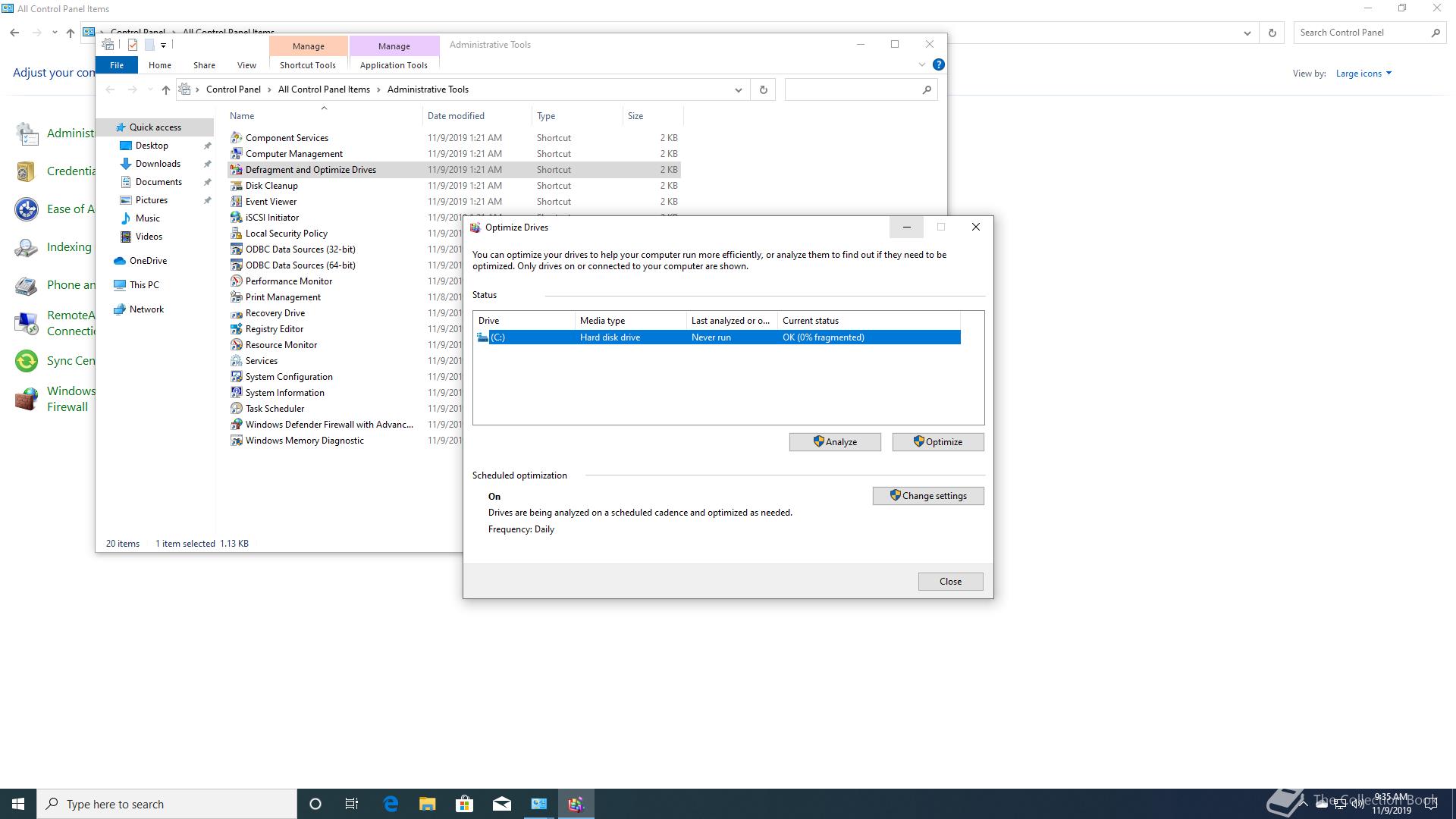Screen dimensions: 1456x819
Task: Open Windows Memory Diagnostic icon
Action: coord(237,441)
